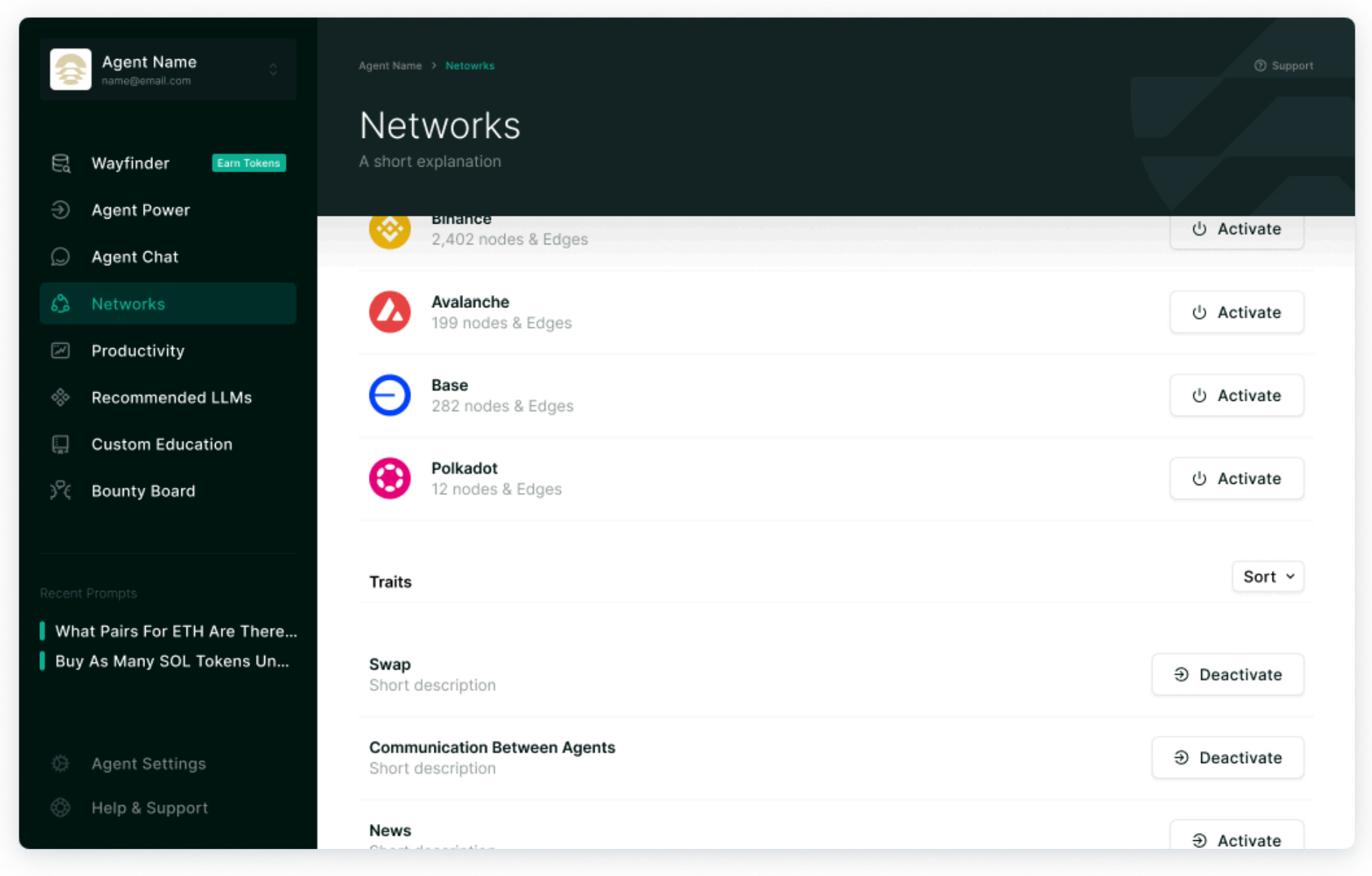Click the Agent Settings gear icon

61,764
